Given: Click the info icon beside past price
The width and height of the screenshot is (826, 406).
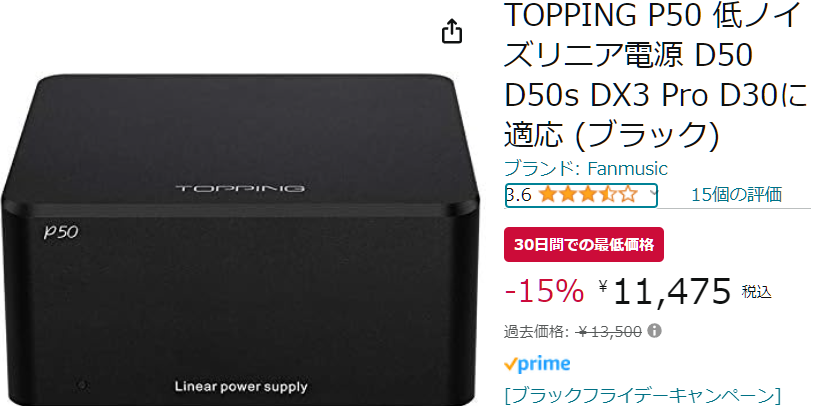Looking at the screenshot, I should click(x=654, y=331).
